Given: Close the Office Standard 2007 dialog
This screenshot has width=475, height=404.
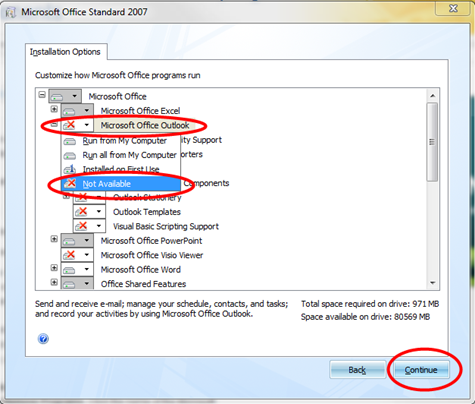Looking at the screenshot, I should pyautogui.click(x=453, y=9).
